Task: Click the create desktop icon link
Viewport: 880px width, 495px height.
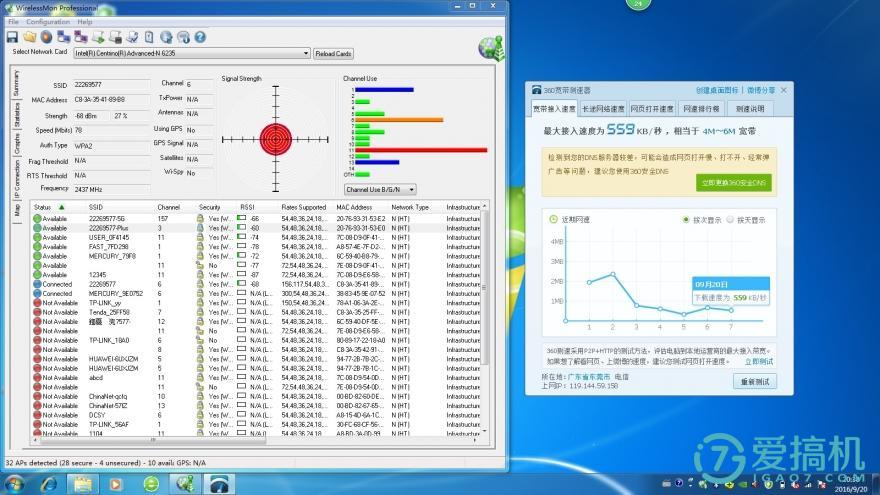Action: point(717,90)
